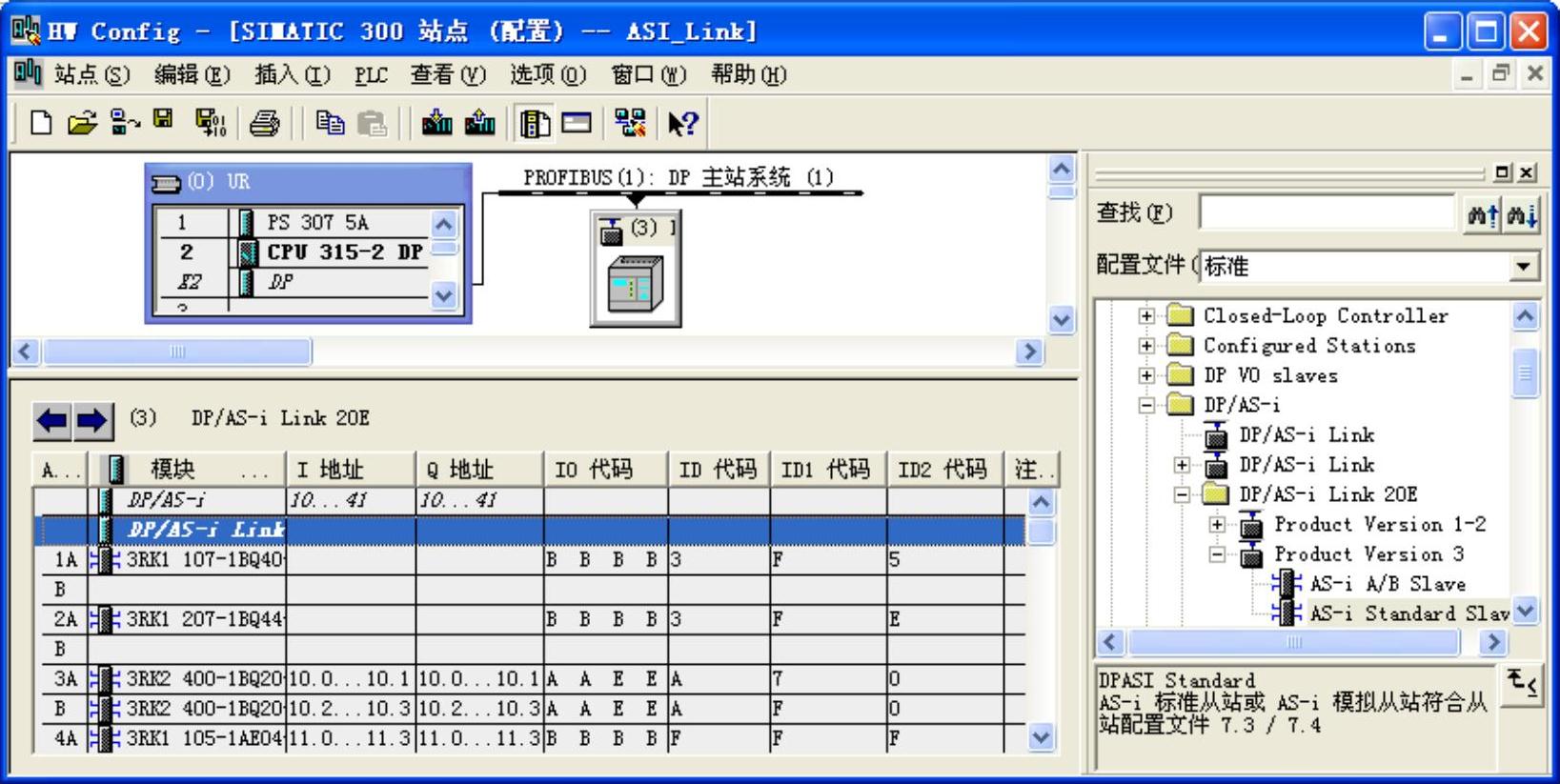Upload configuration from module icon
Viewport: 1560px width, 784px height.
[479, 123]
